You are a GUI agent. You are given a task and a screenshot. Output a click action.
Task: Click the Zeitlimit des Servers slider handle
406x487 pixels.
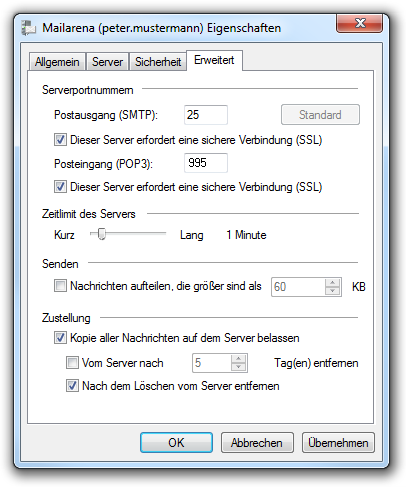[x=102, y=234]
